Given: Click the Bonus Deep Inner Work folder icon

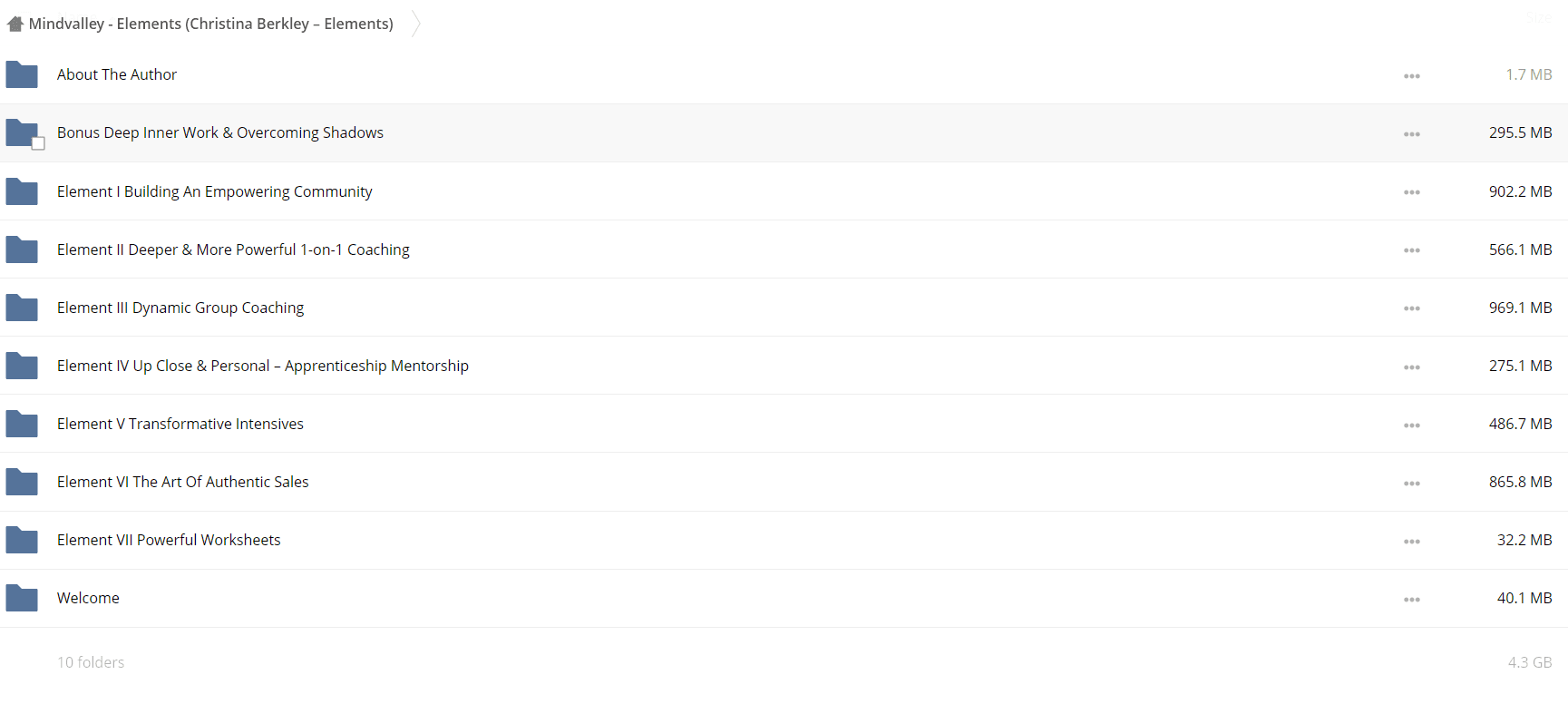Looking at the screenshot, I should 22,132.
